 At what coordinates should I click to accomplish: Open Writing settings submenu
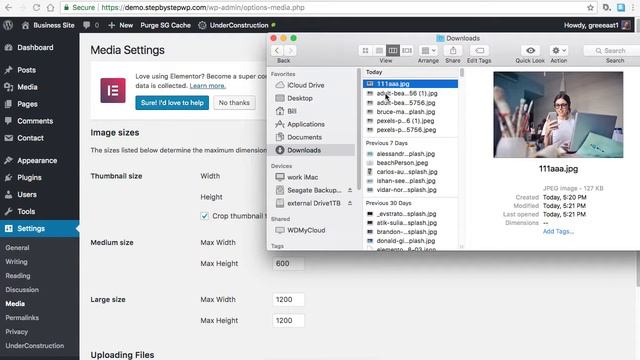[x=16, y=262]
